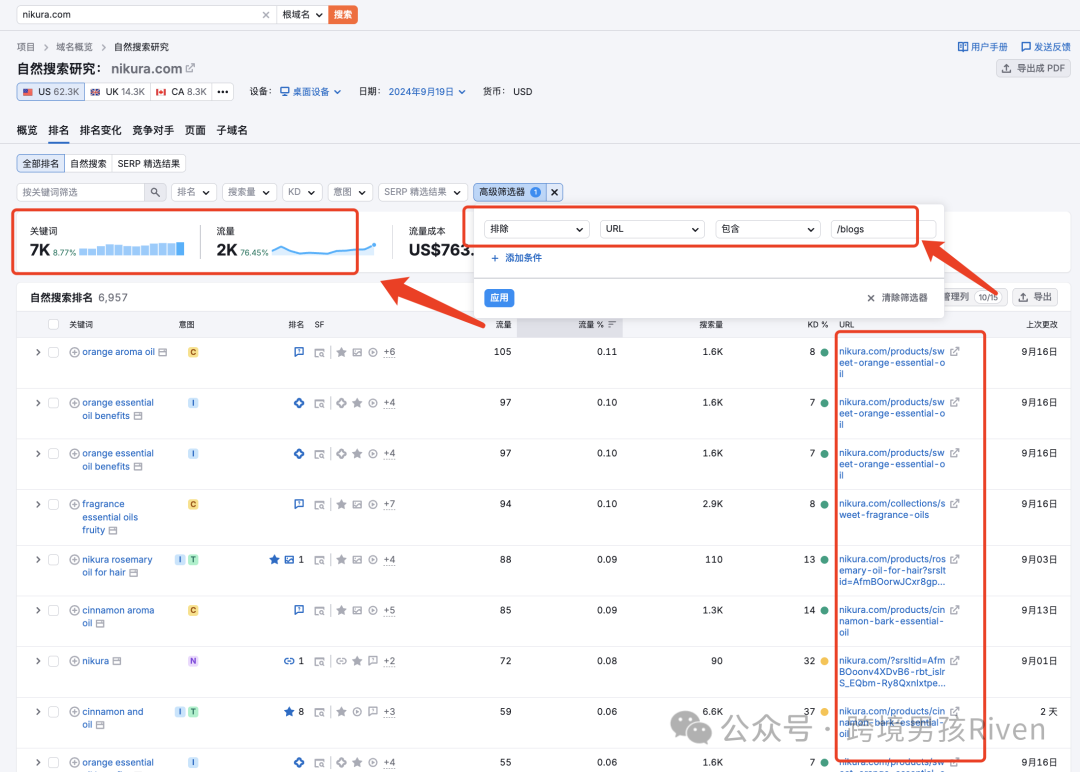Open the 排除 include/exclude dropdown
Viewport: 1080px width, 772px height.
pos(537,229)
